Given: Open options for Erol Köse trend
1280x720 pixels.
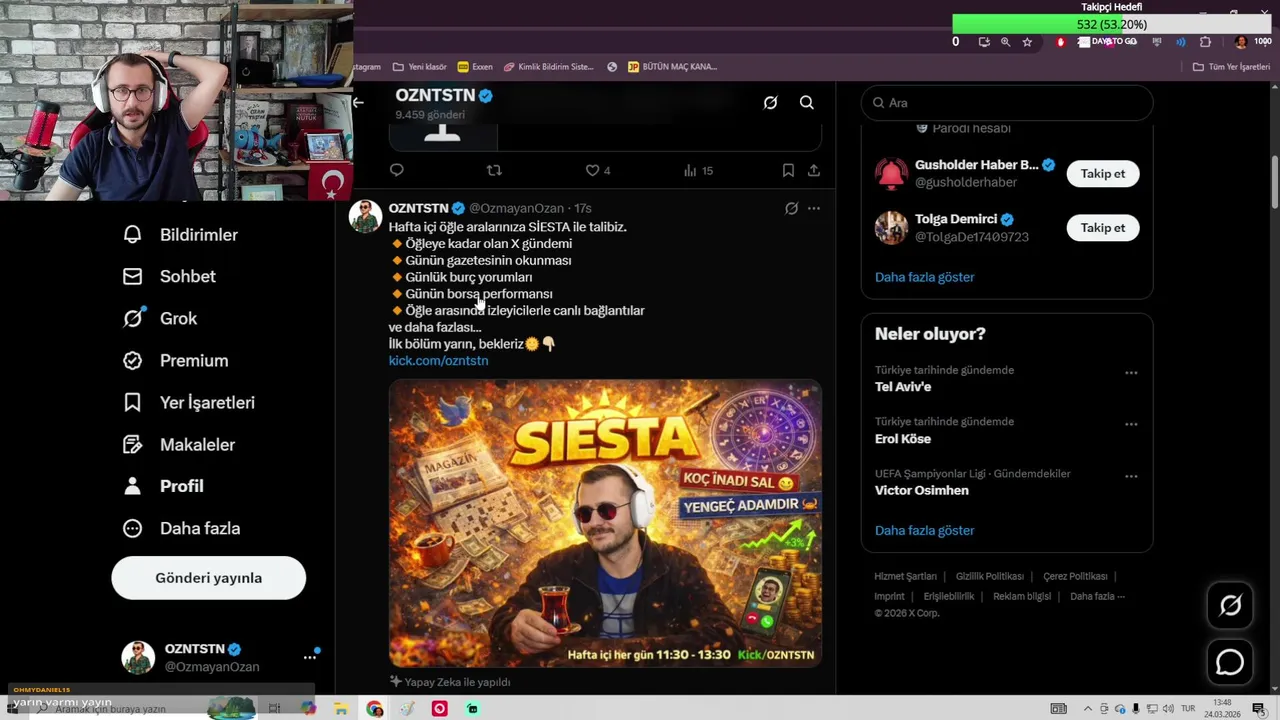Looking at the screenshot, I should 1131,424.
